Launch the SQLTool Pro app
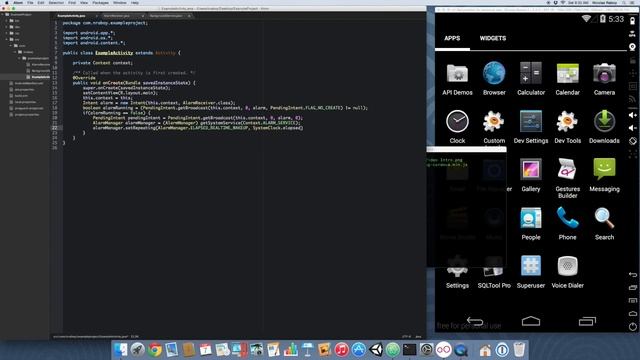Image resolution: width=640 pixels, height=360 pixels. click(494, 272)
